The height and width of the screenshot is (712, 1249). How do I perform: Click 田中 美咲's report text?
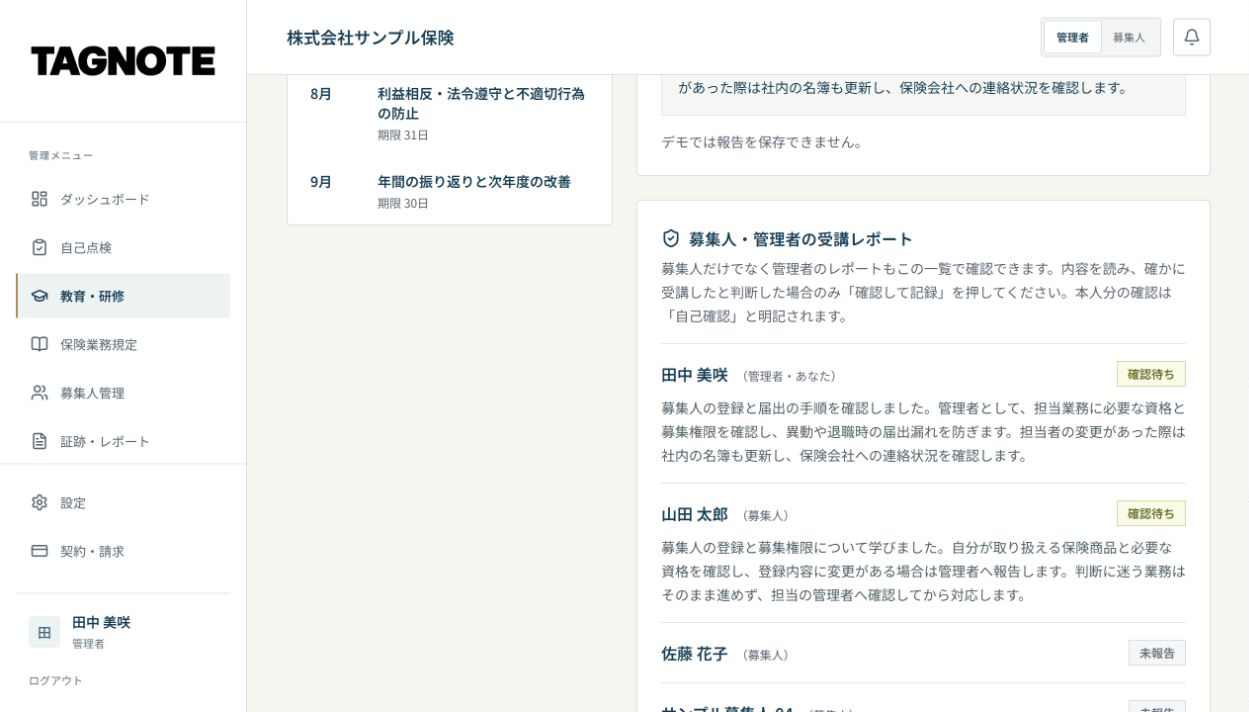pos(923,431)
